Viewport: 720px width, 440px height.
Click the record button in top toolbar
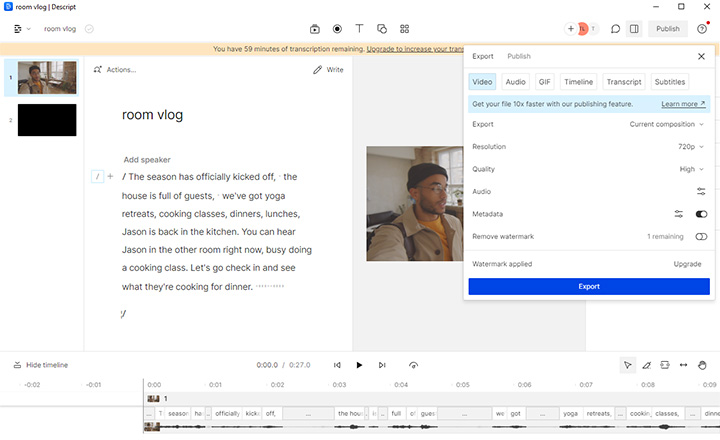pyautogui.click(x=337, y=29)
